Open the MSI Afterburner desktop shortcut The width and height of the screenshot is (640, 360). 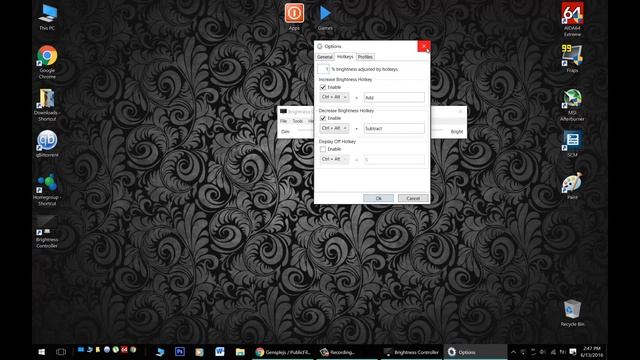572,104
